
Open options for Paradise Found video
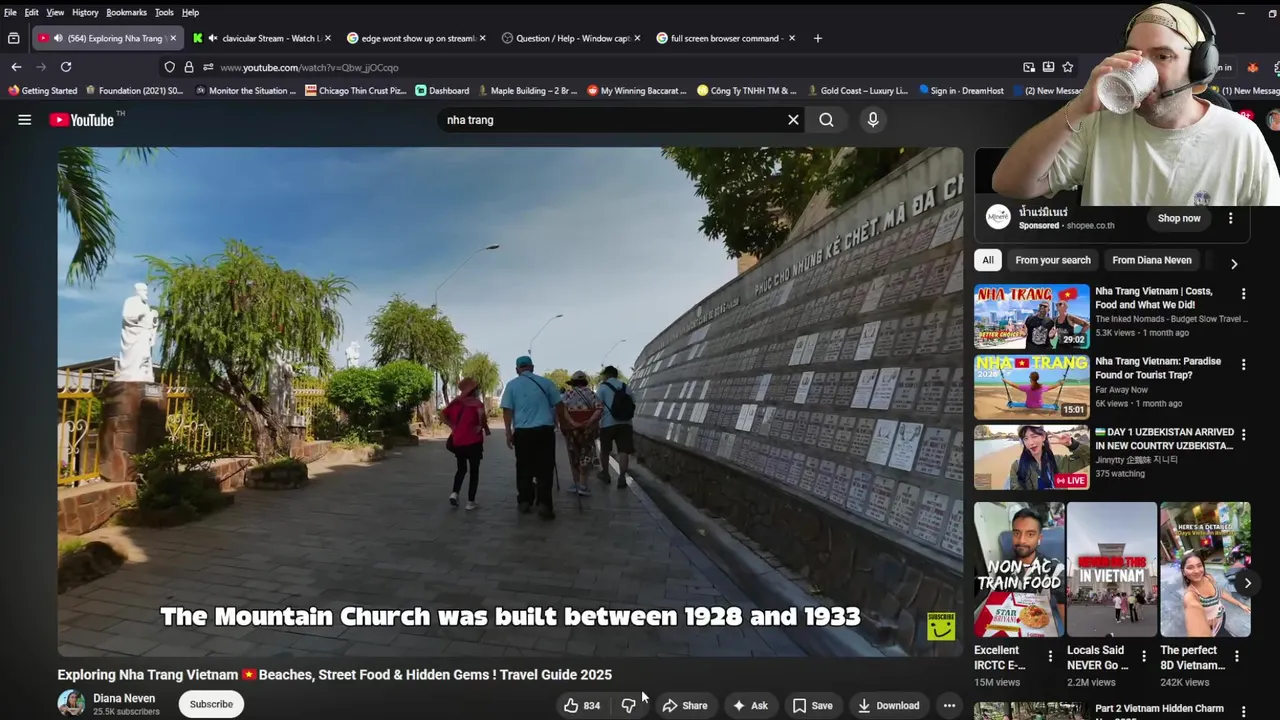(x=1244, y=364)
